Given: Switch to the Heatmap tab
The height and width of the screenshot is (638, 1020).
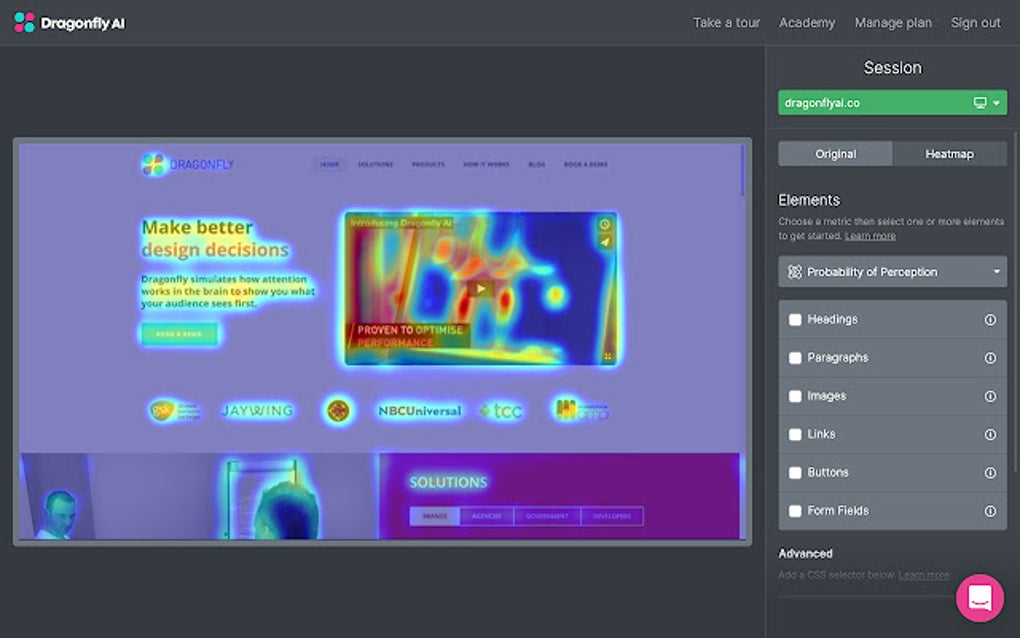Looking at the screenshot, I should pyautogui.click(x=948, y=153).
